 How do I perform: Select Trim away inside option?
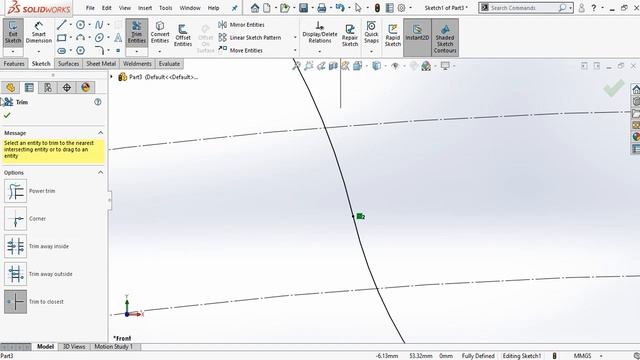coord(16,247)
